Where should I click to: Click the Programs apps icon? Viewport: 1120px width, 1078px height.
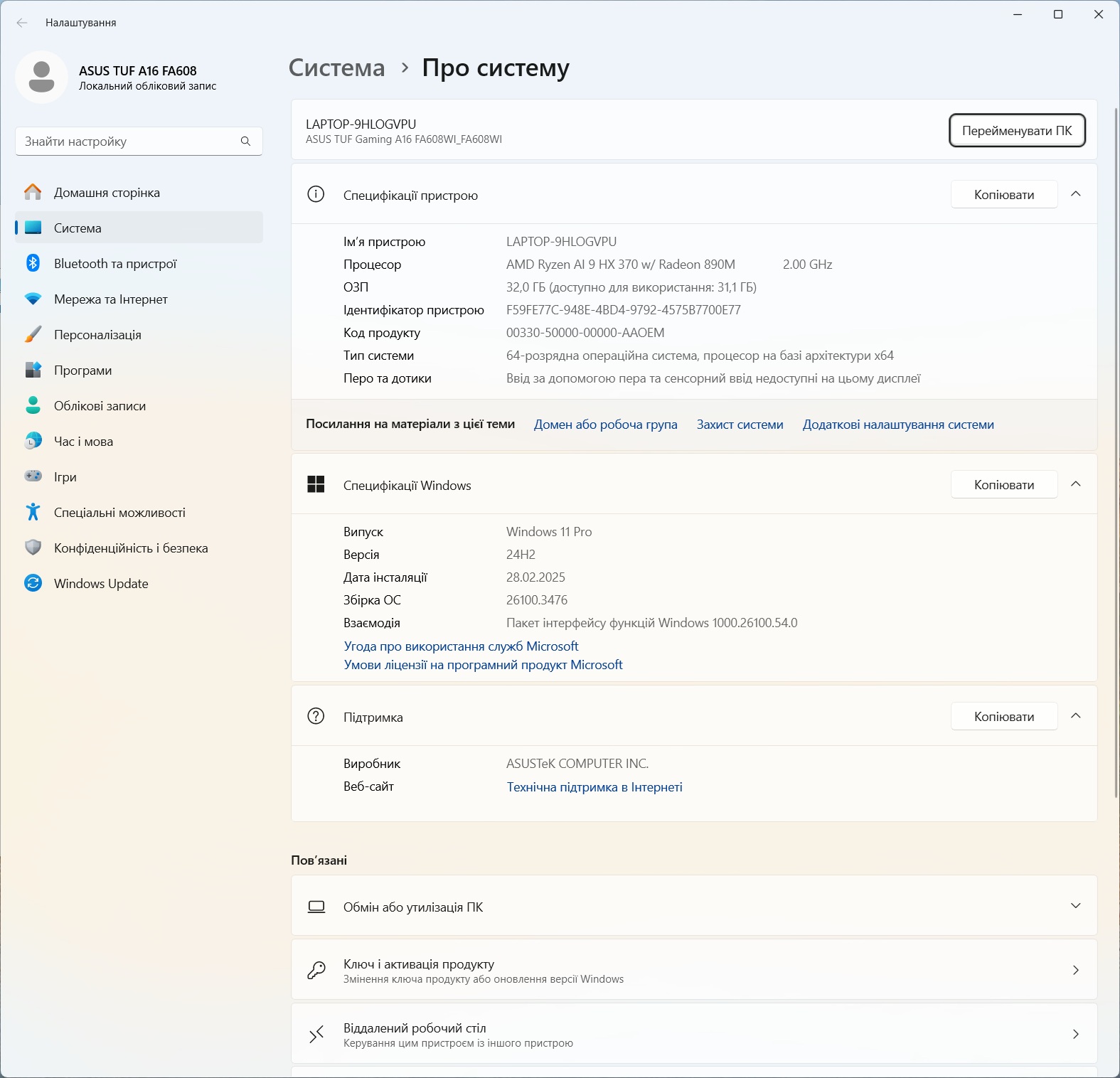[33, 370]
